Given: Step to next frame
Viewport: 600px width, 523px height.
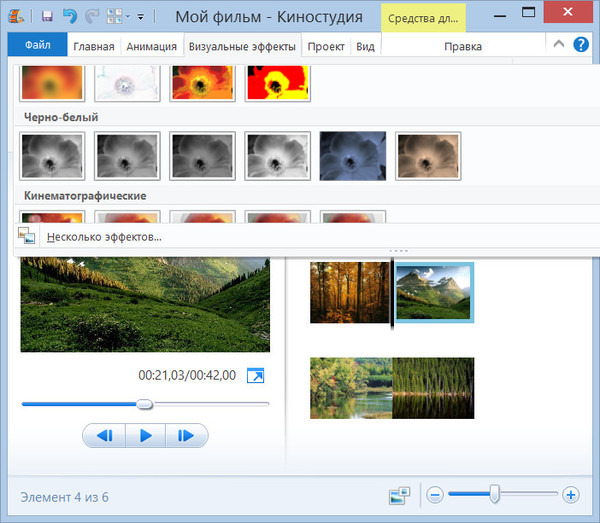Looking at the screenshot, I should 185,436.
